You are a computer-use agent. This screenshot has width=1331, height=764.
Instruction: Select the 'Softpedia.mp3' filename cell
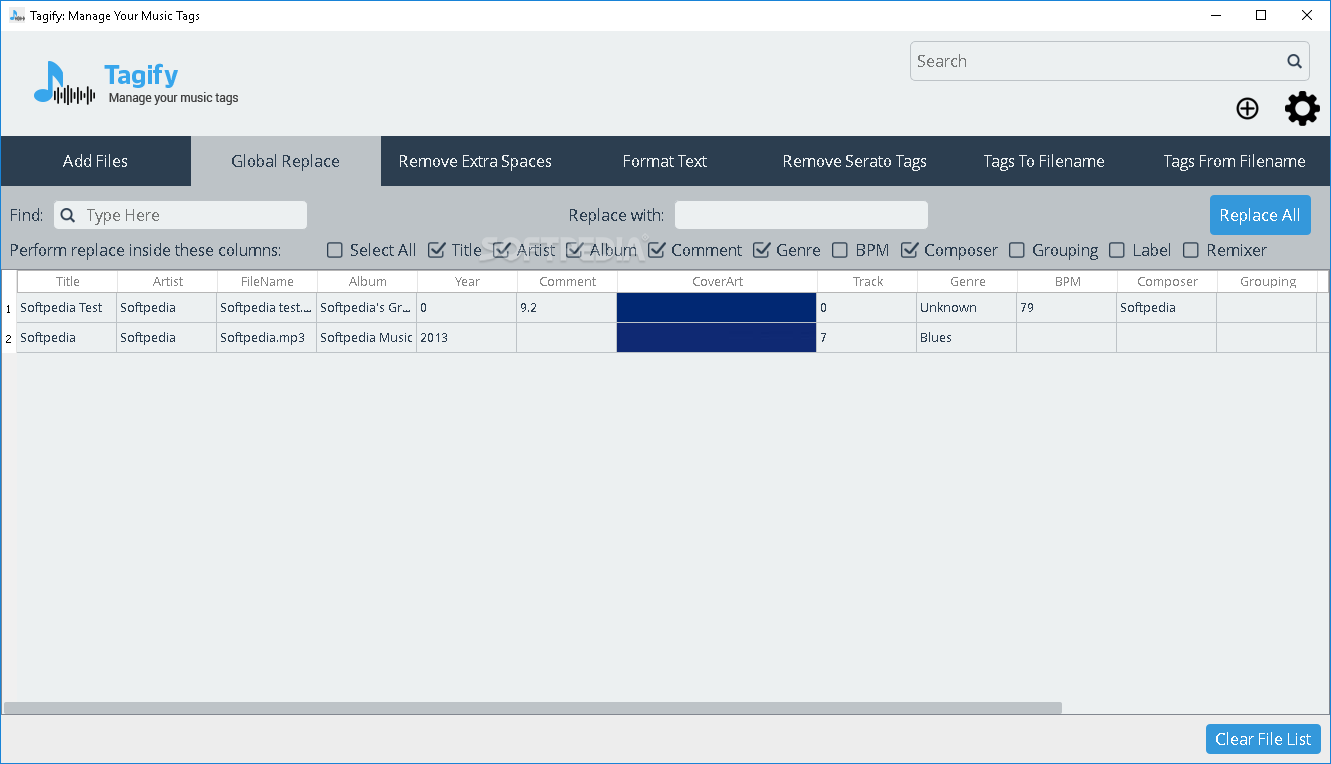tap(267, 338)
